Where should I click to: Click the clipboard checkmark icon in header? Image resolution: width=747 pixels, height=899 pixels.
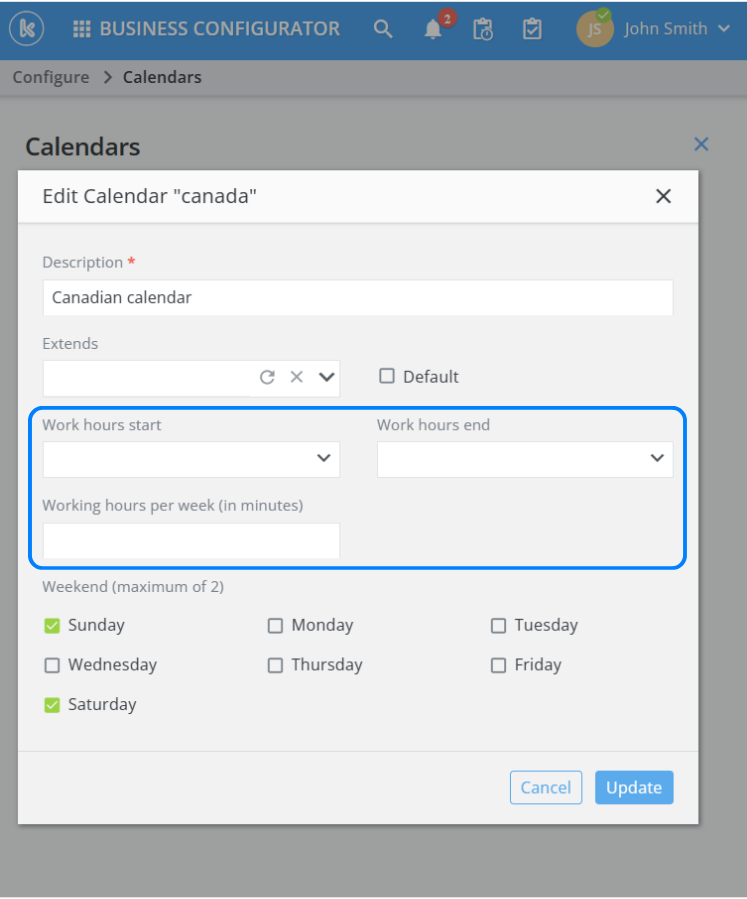pos(532,29)
